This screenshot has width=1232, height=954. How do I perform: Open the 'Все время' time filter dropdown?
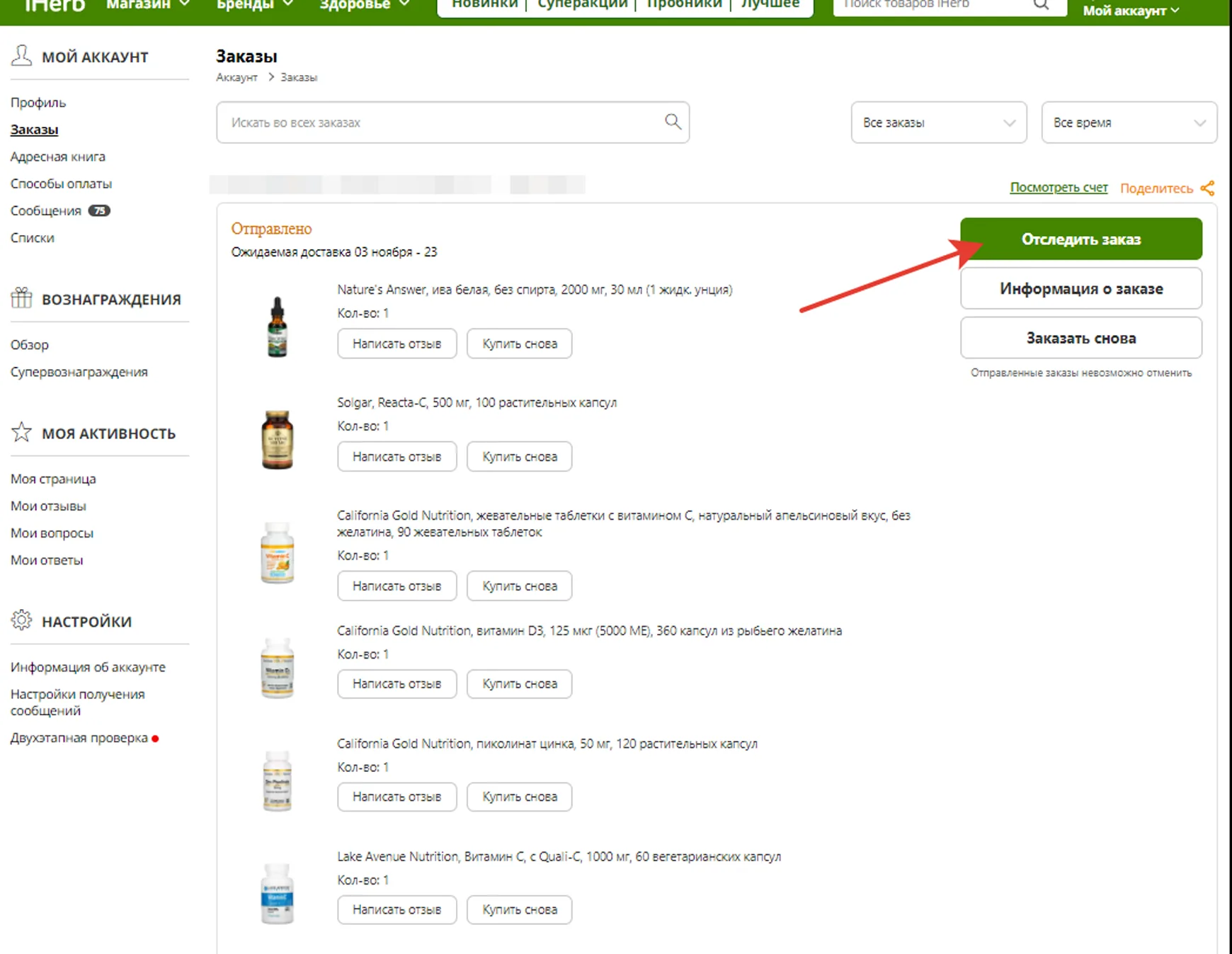(x=1127, y=122)
